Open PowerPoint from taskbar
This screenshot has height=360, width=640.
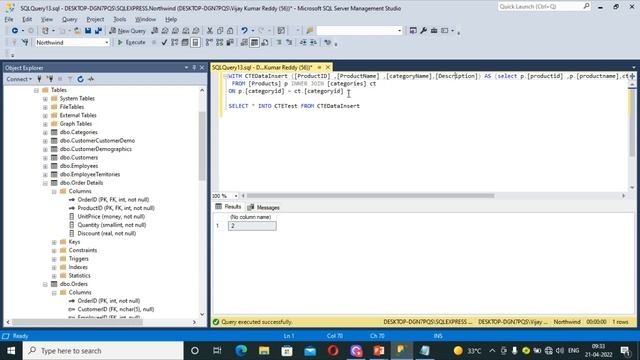coord(379,351)
